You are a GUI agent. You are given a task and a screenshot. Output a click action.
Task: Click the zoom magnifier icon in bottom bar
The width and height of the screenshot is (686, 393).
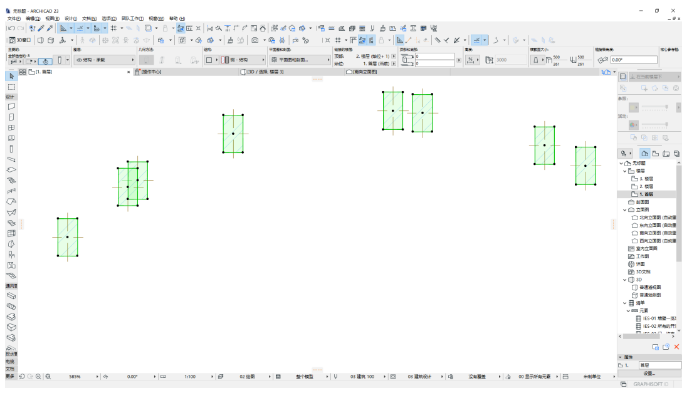48,376
